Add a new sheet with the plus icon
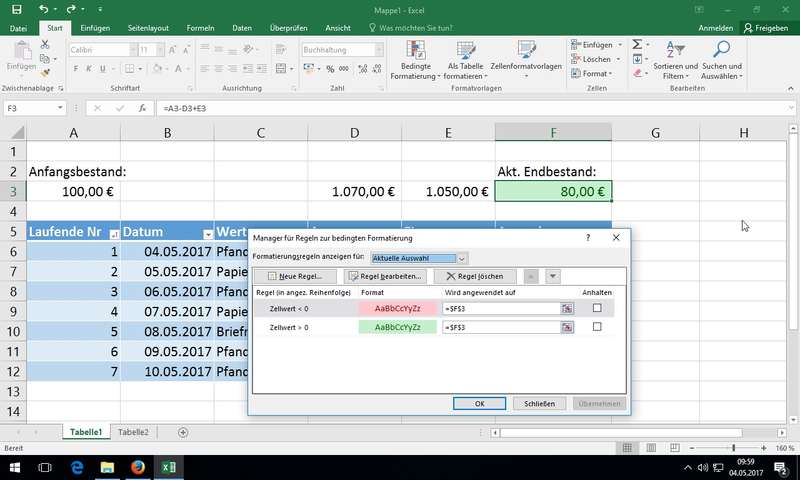Viewport: 800px width, 480px height. pos(183,432)
